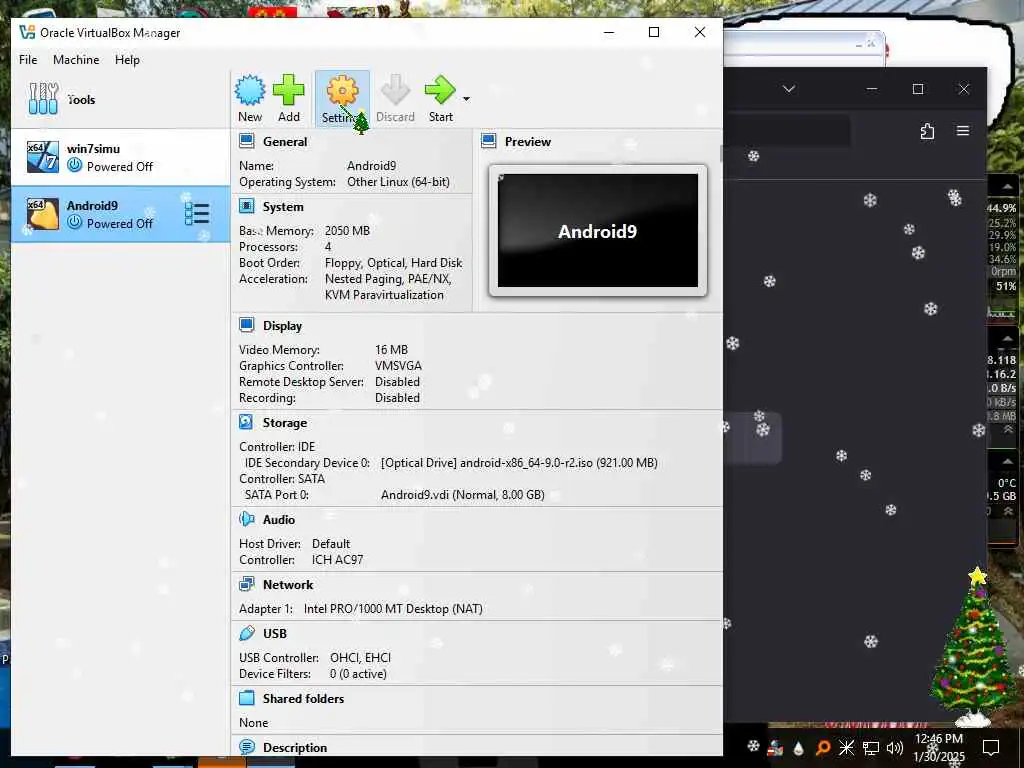Image resolution: width=1024 pixels, height=768 pixels.
Task: Click the Audio section speaker icon
Action: [x=247, y=519]
